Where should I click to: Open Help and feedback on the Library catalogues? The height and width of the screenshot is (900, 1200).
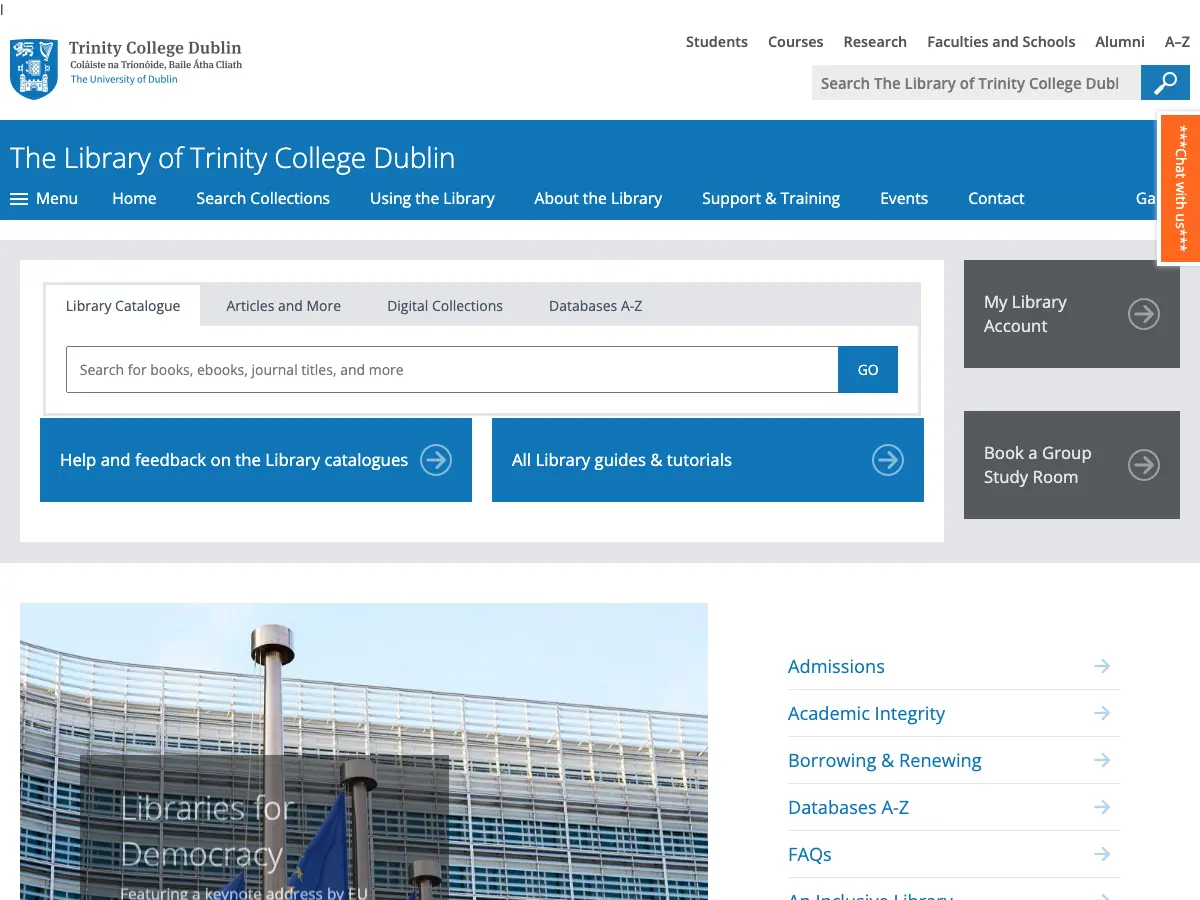pyautogui.click(x=256, y=460)
